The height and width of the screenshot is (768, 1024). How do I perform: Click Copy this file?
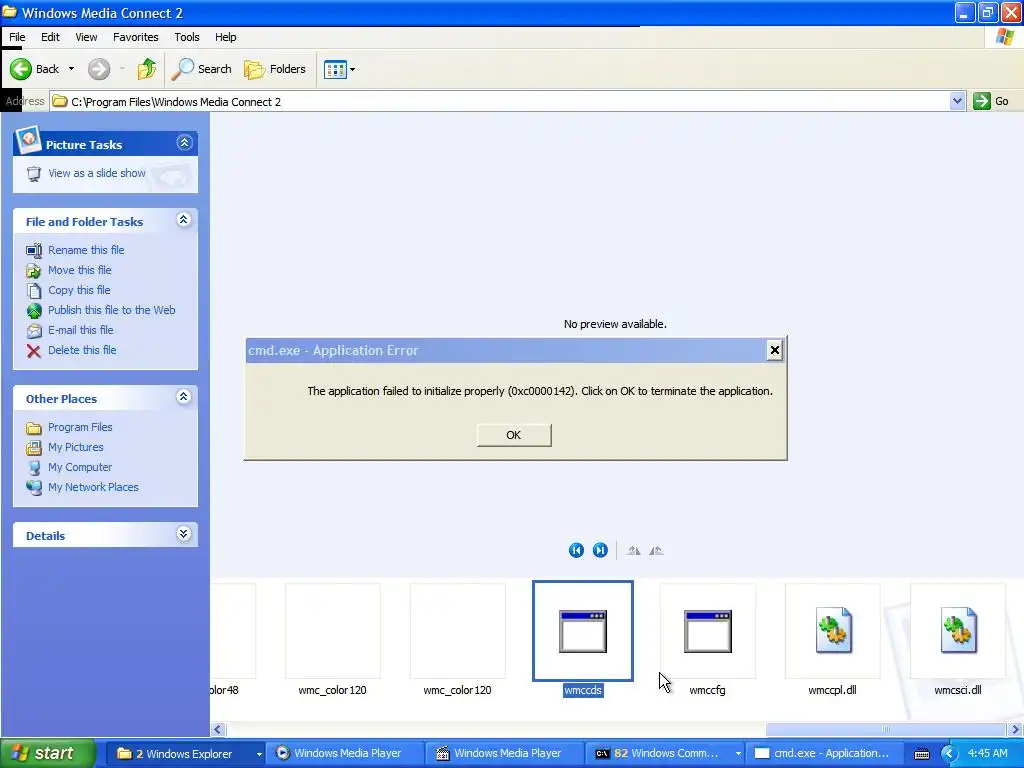[79, 290]
